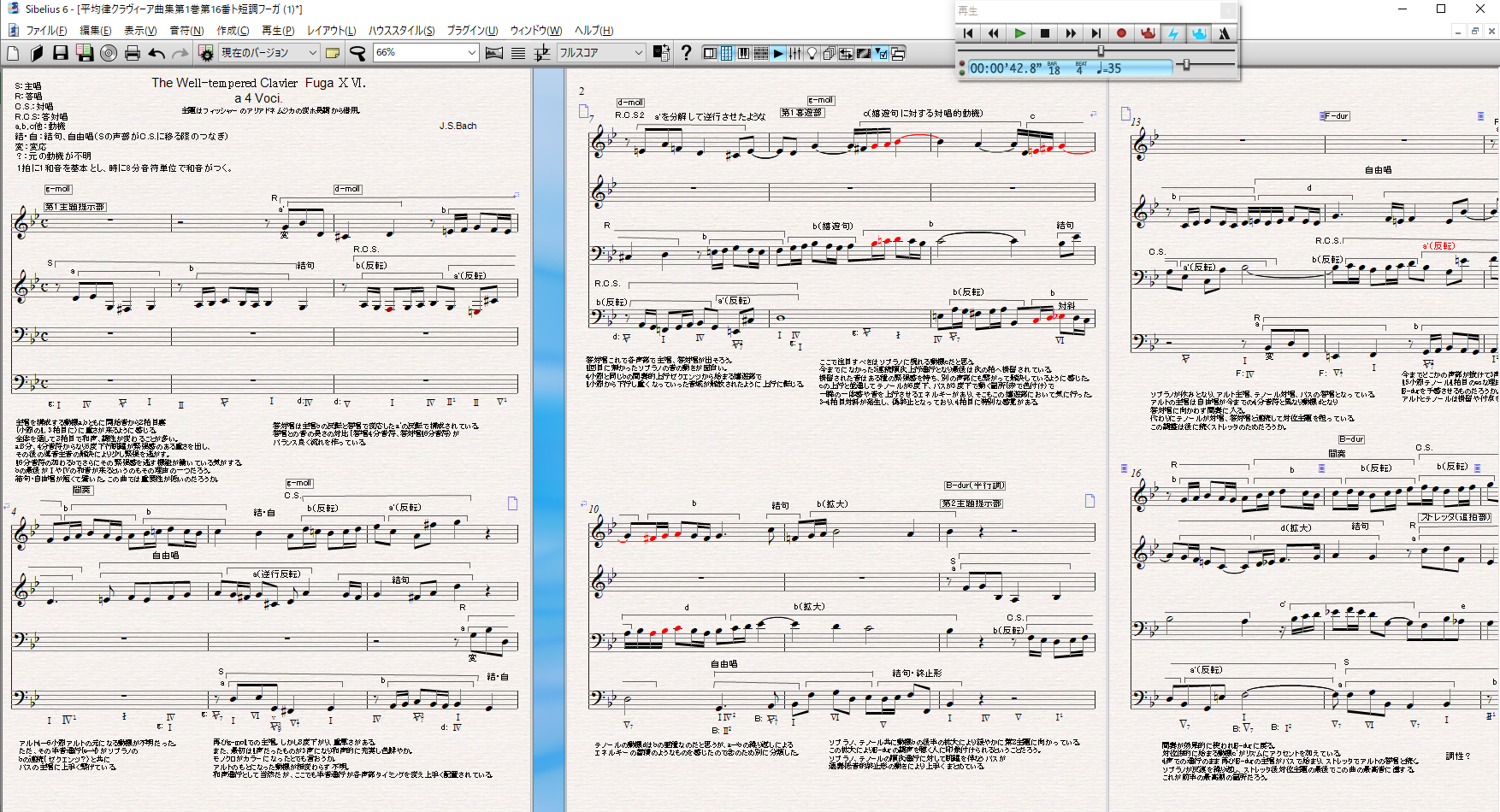Select the J.S.Bach composer text

click(458, 126)
